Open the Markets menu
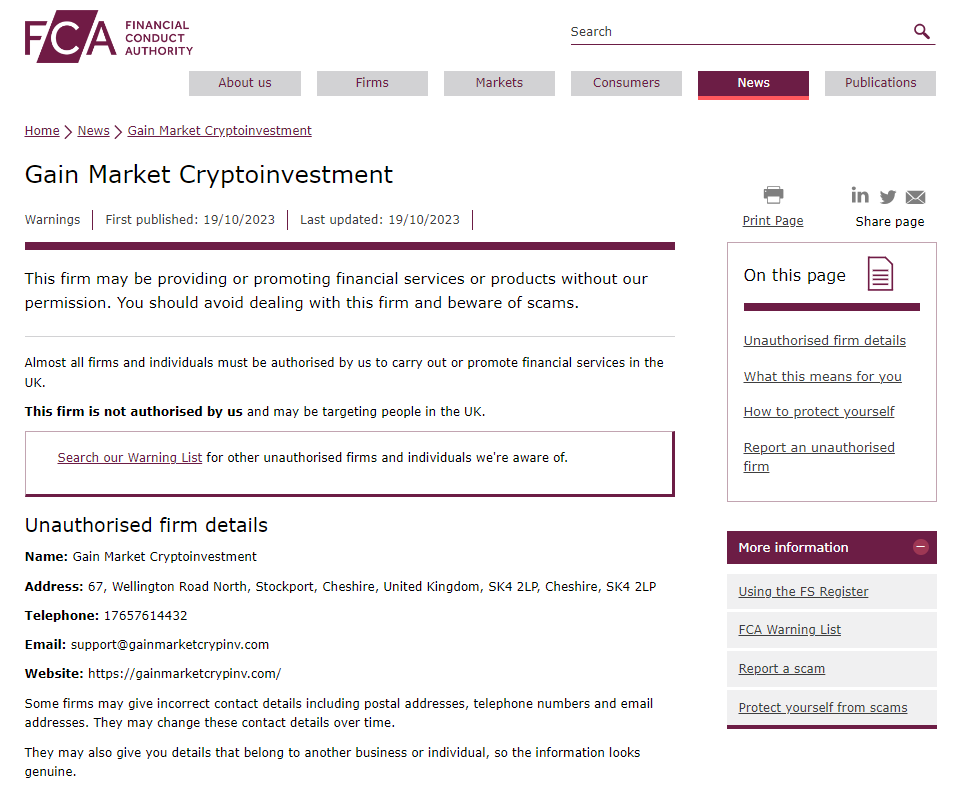Viewport: 957px width, 788px height. [x=499, y=83]
